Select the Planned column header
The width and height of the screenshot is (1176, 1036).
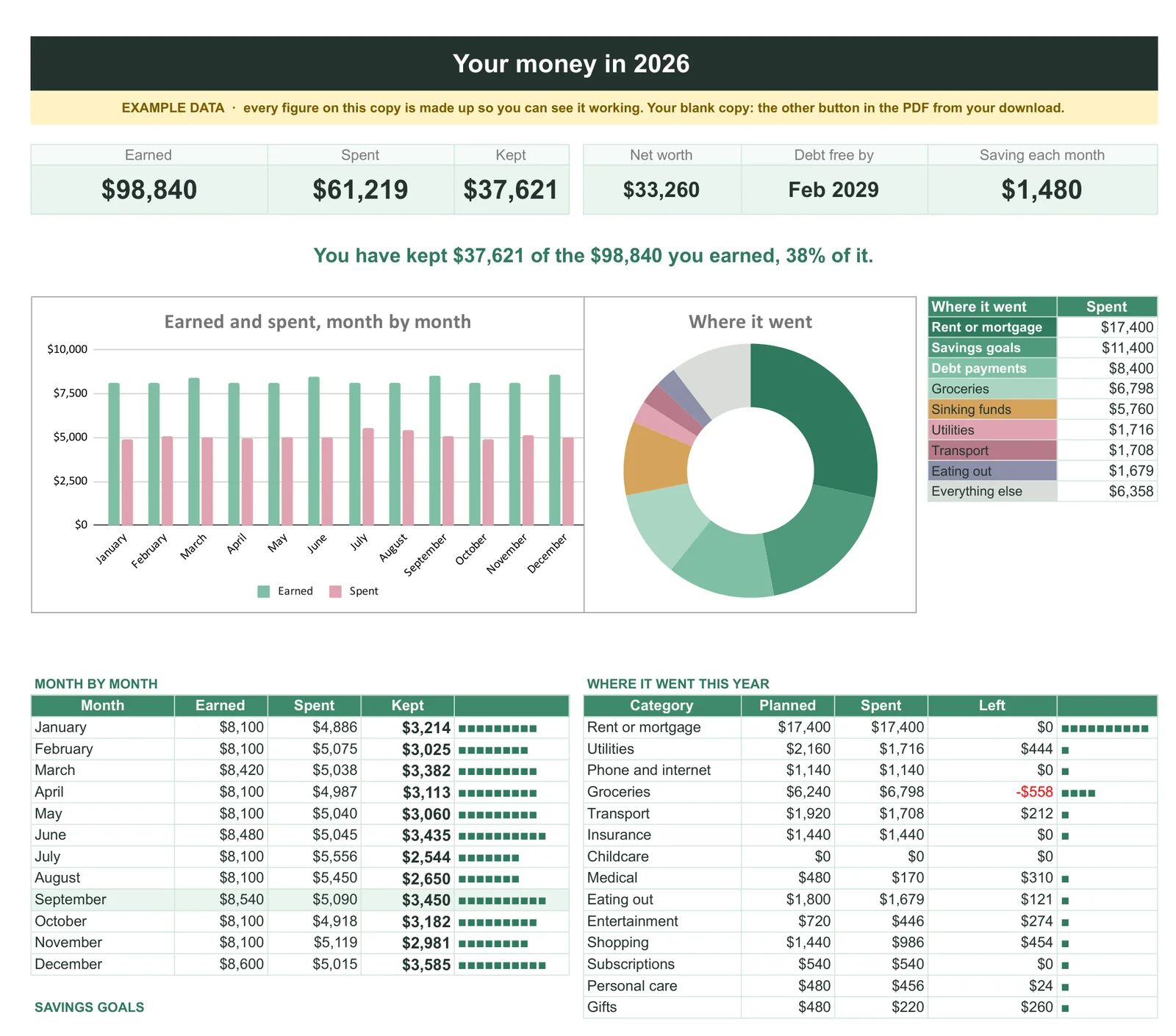pyautogui.click(x=787, y=706)
